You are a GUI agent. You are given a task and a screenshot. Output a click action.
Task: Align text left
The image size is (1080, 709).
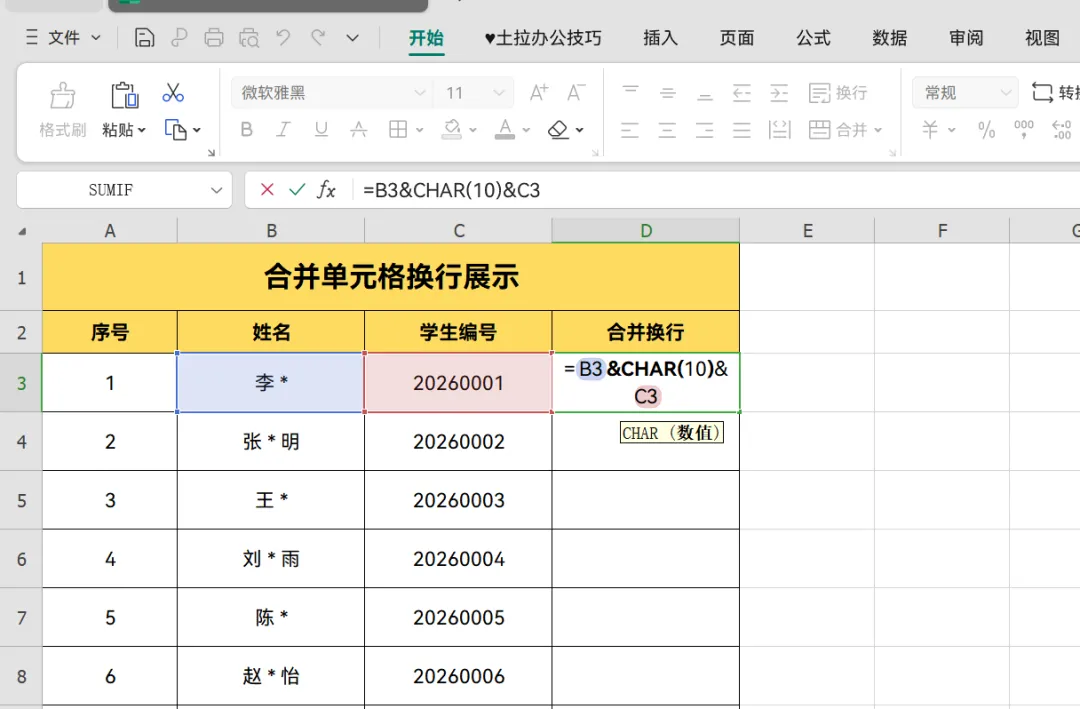[630, 130]
